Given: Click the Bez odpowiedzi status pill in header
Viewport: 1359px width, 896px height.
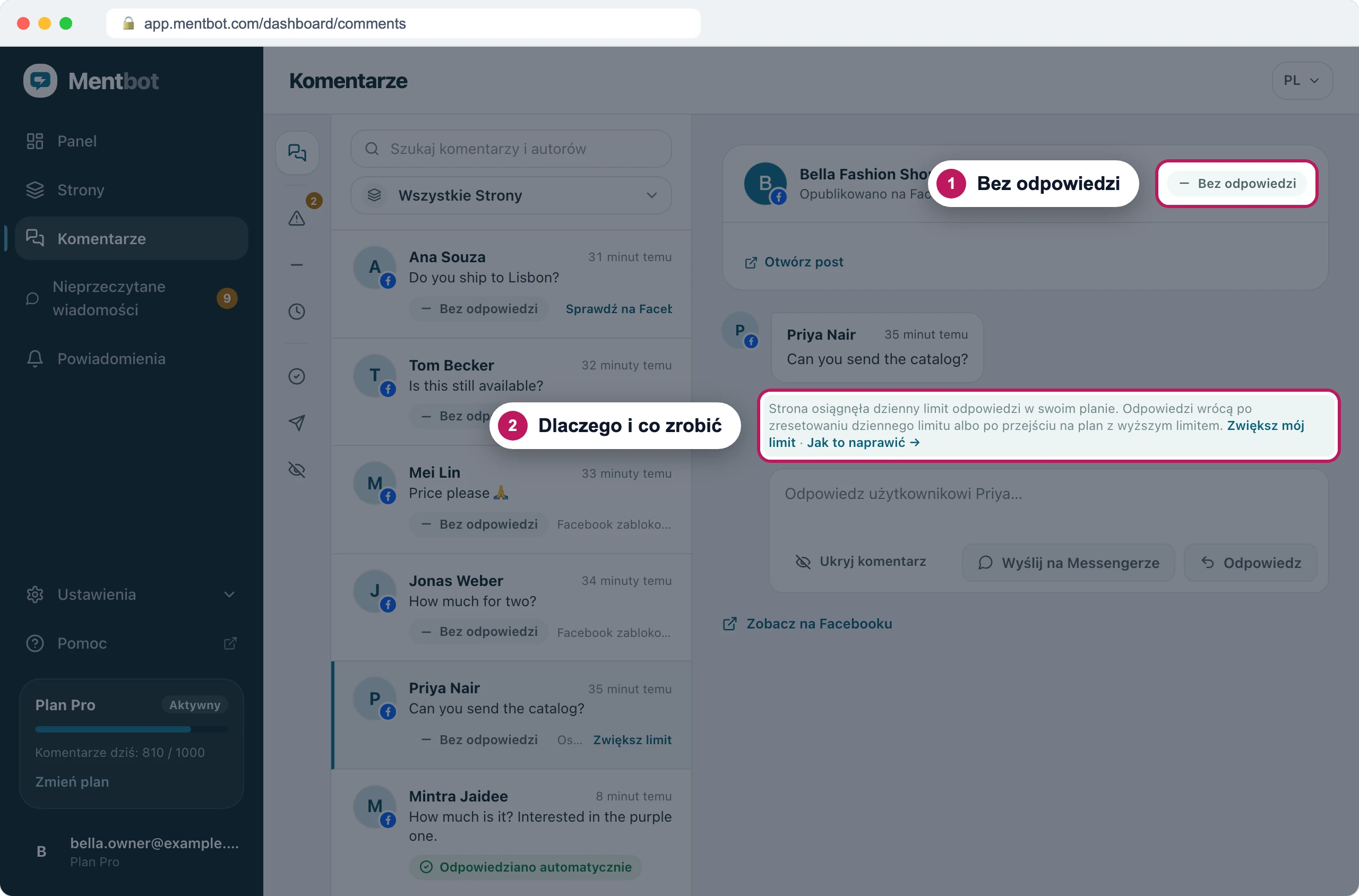Looking at the screenshot, I should pyautogui.click(x=1237, y=184).
